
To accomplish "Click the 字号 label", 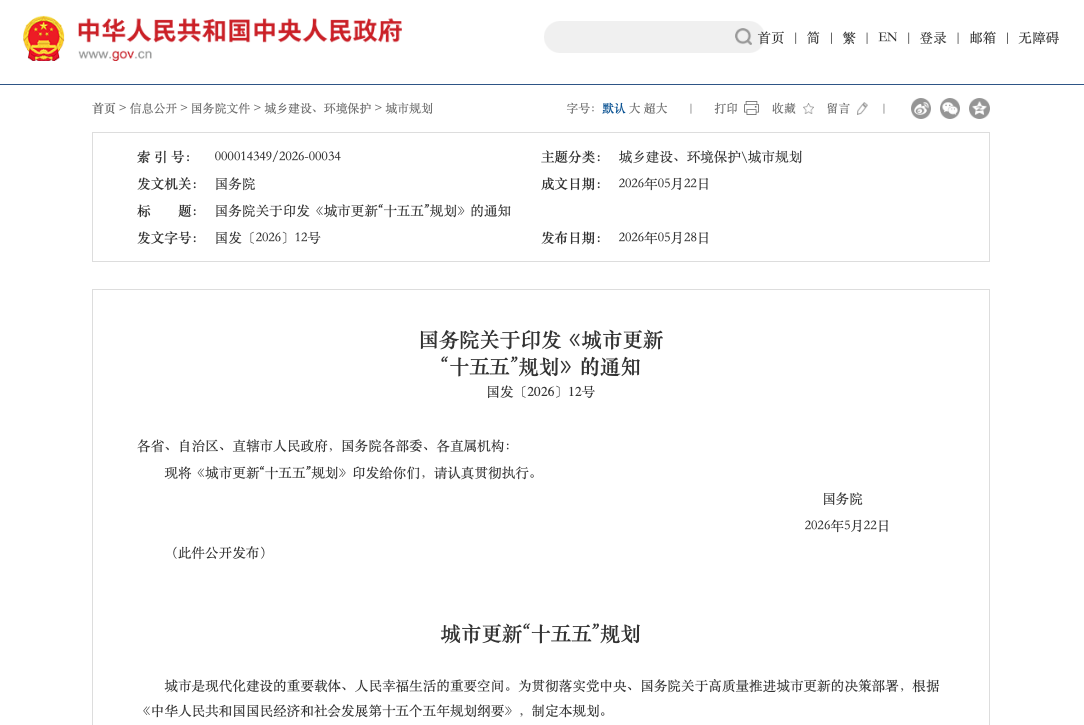I will [x=580, y=109].
